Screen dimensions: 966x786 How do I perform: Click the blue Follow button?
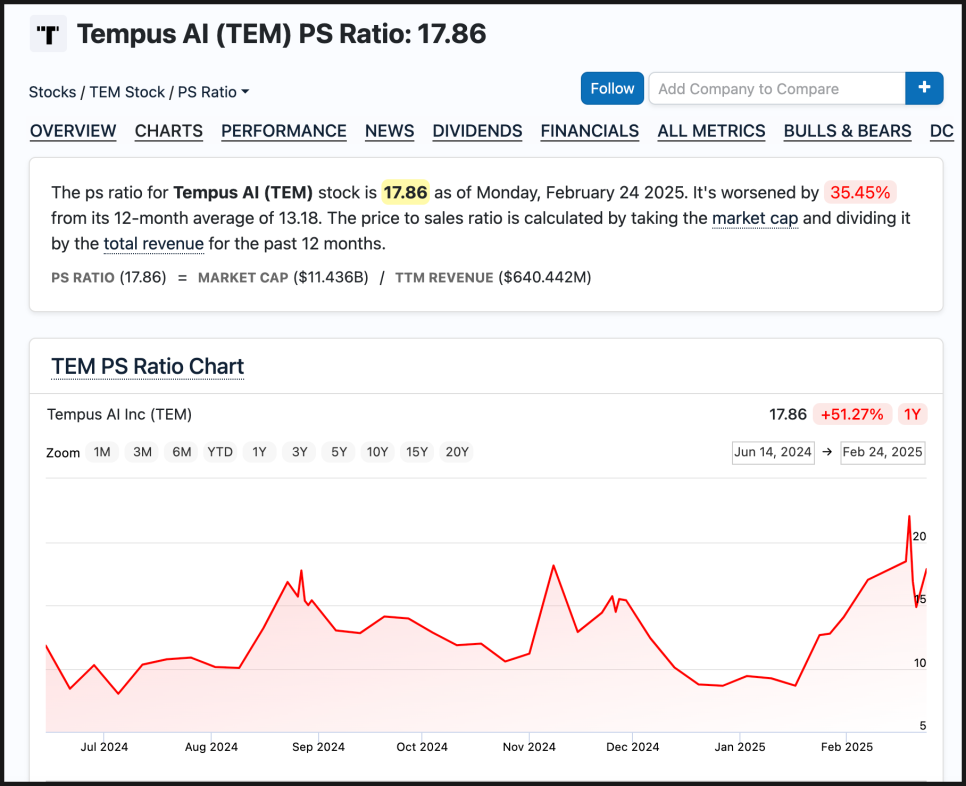tap(612, 88)
